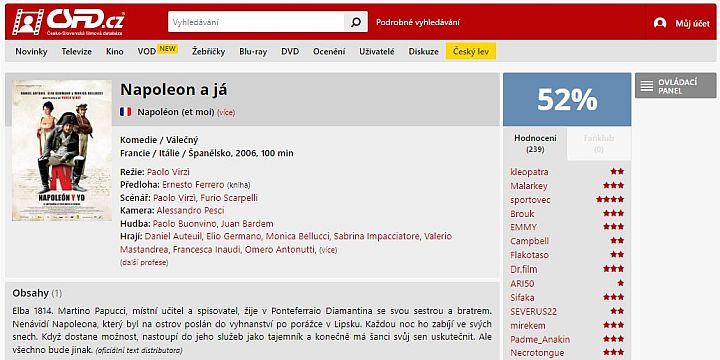Open user Padme_Anakin's profile
The height and width of the screenshot is (360, 720).
(540, 339)
